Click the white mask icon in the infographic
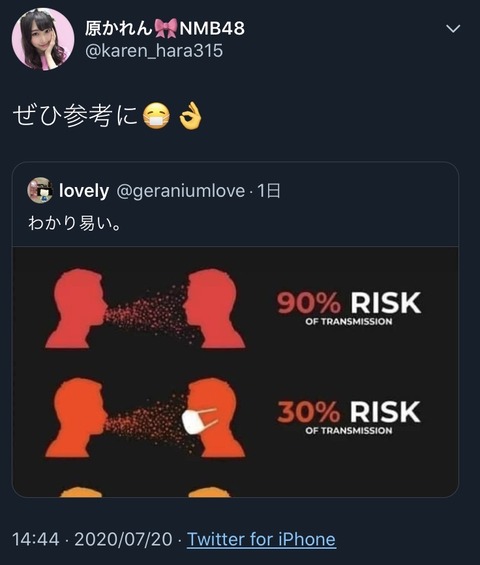 [198, 421]
